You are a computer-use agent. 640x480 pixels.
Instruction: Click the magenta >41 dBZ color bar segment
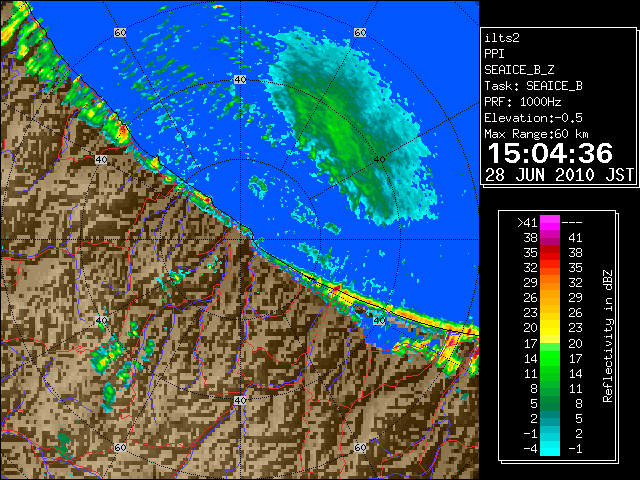(x=550, y=222)
